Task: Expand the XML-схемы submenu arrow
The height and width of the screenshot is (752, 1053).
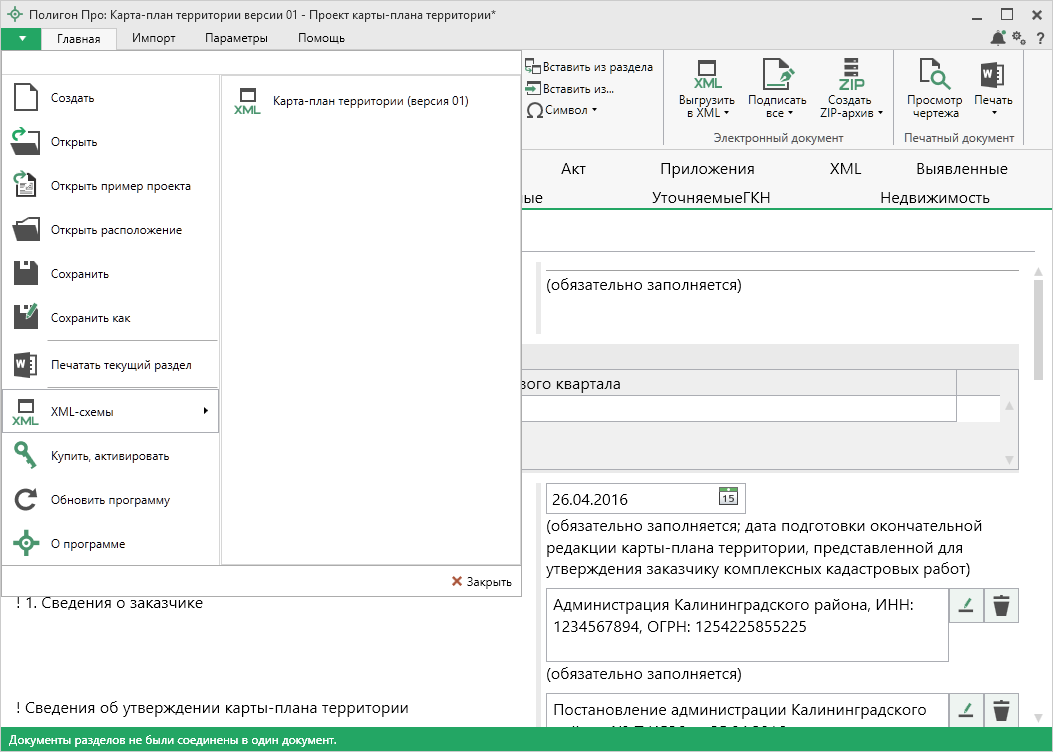Action: click(x=205, y=411)
